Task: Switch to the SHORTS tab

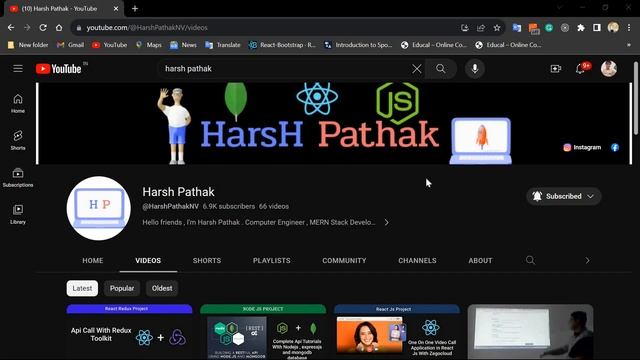Action: click(x=207, y=260)
